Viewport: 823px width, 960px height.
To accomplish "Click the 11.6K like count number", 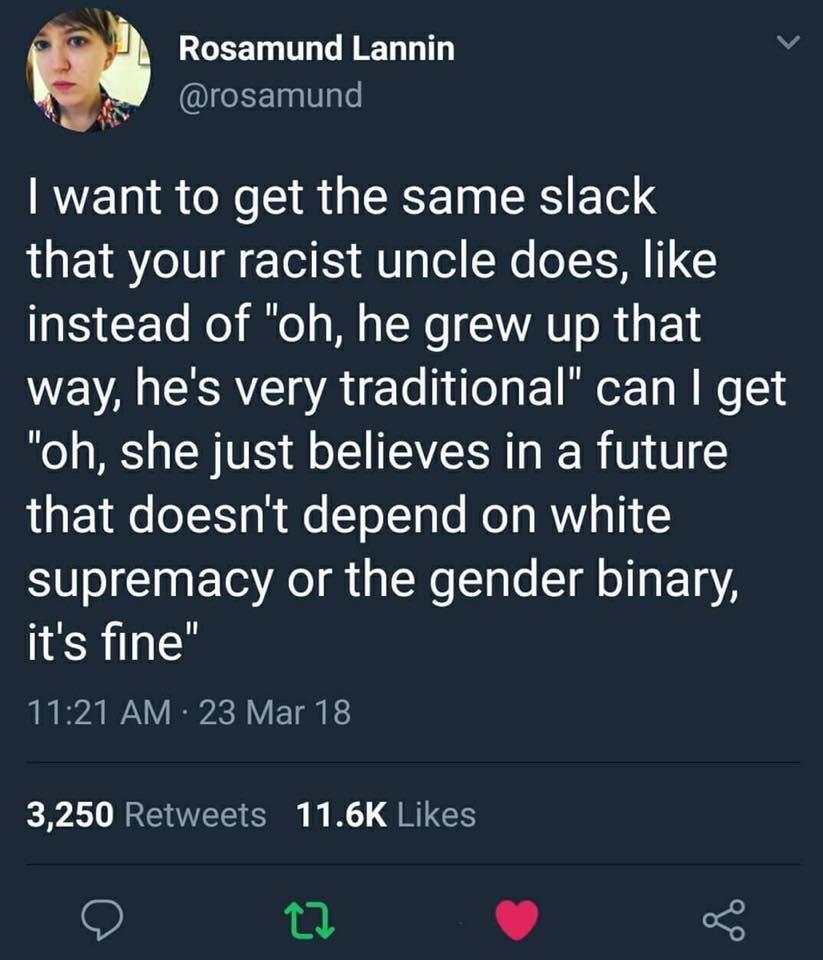I will pos(341,815).
